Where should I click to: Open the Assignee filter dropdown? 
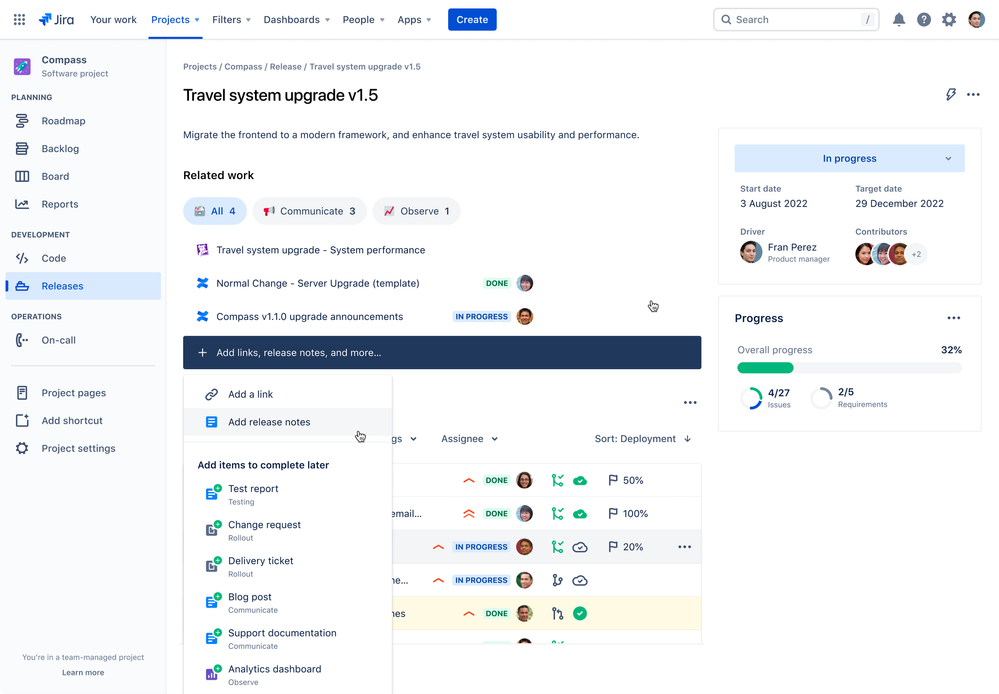coord(470,439)
